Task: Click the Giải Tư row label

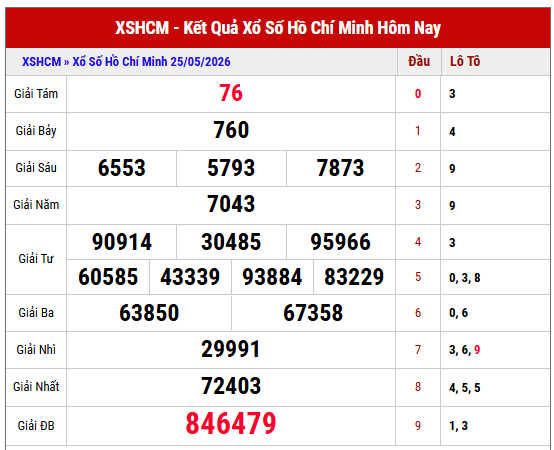Action: (x=36, y=259)
